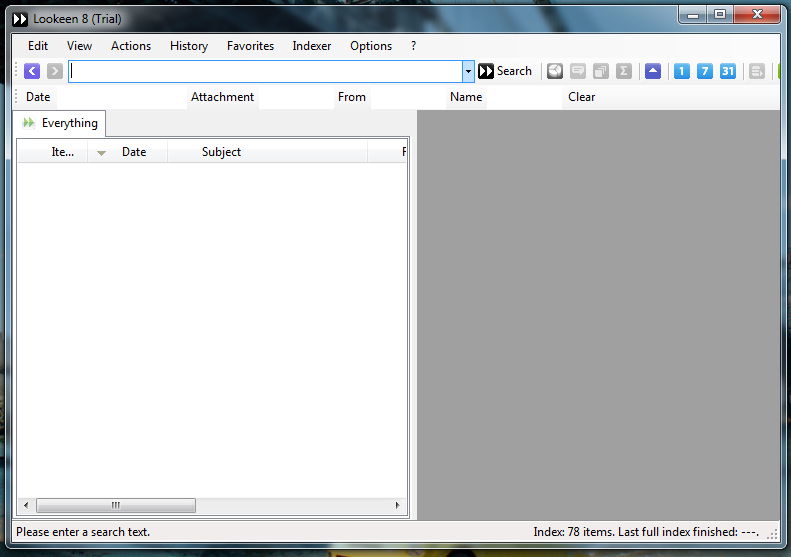The height and width of the screenshot is (557, 791).
Task: Open the Actions menu
Action: 131,46
